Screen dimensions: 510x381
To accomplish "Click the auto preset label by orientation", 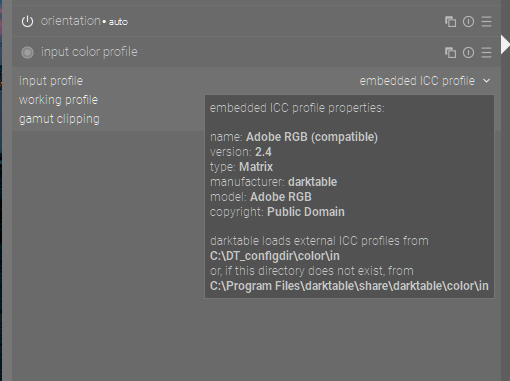I will [x=118, y=22].
